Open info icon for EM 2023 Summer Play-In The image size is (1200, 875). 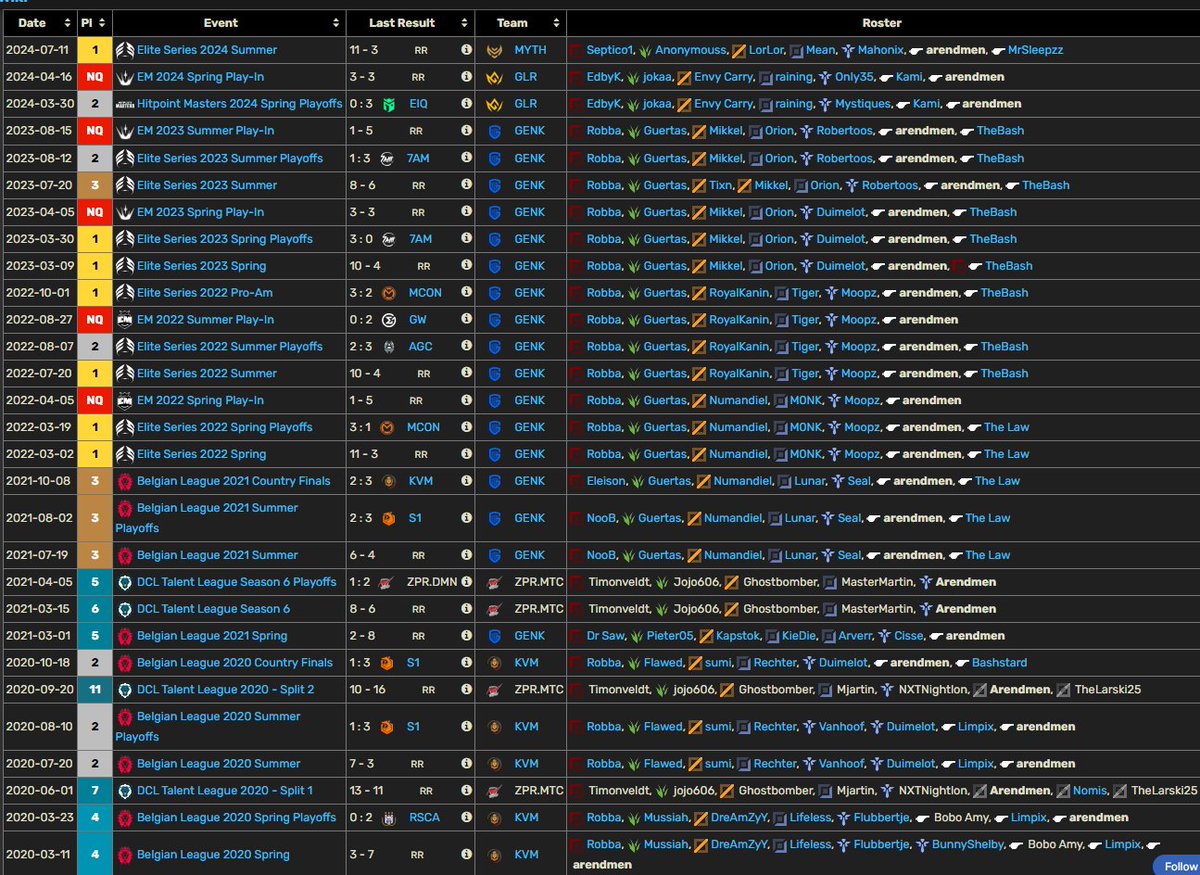coord(466,130)
